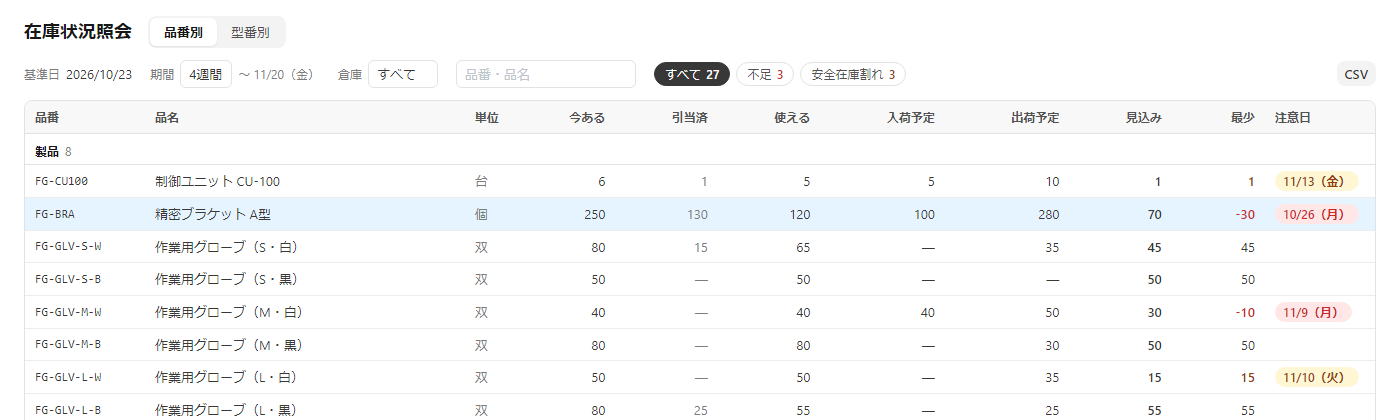Click the -10 minimum value for FG-GLV-M-W
The image size is (1400, 420).
pyautogui.click(x=1244, y=312)
